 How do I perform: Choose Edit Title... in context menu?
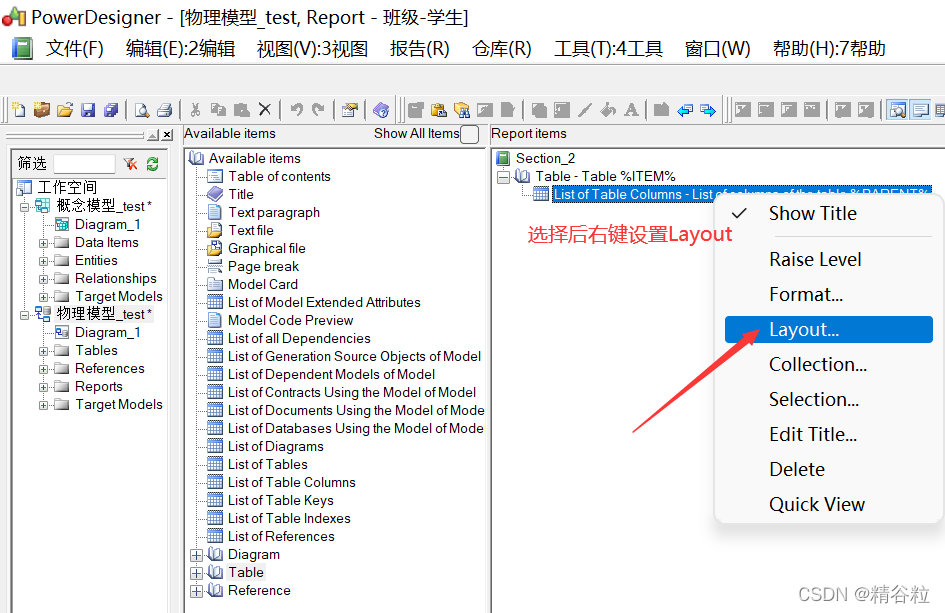(829, 435)
